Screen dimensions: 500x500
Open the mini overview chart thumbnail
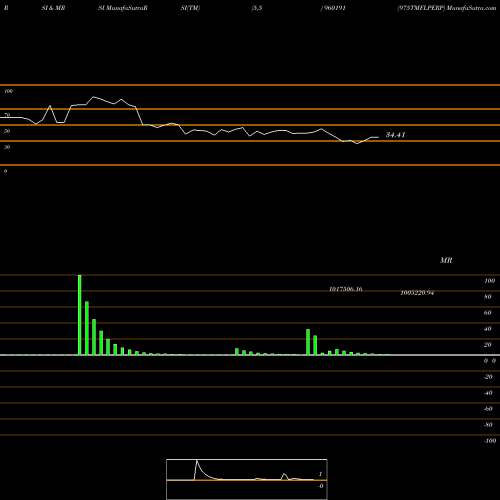[247, 479]
